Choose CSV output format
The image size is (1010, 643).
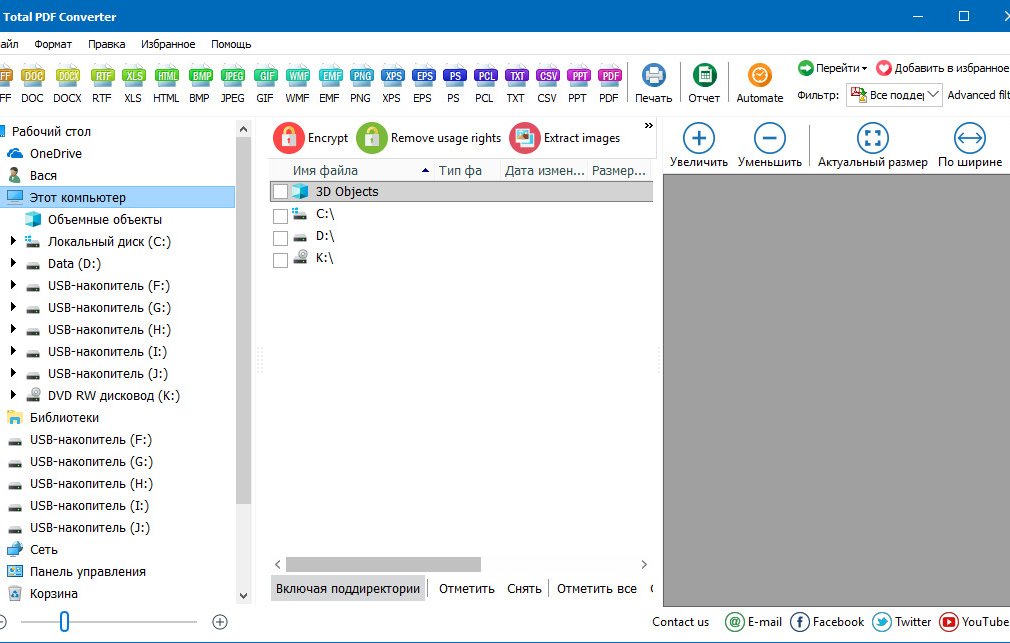547,84
